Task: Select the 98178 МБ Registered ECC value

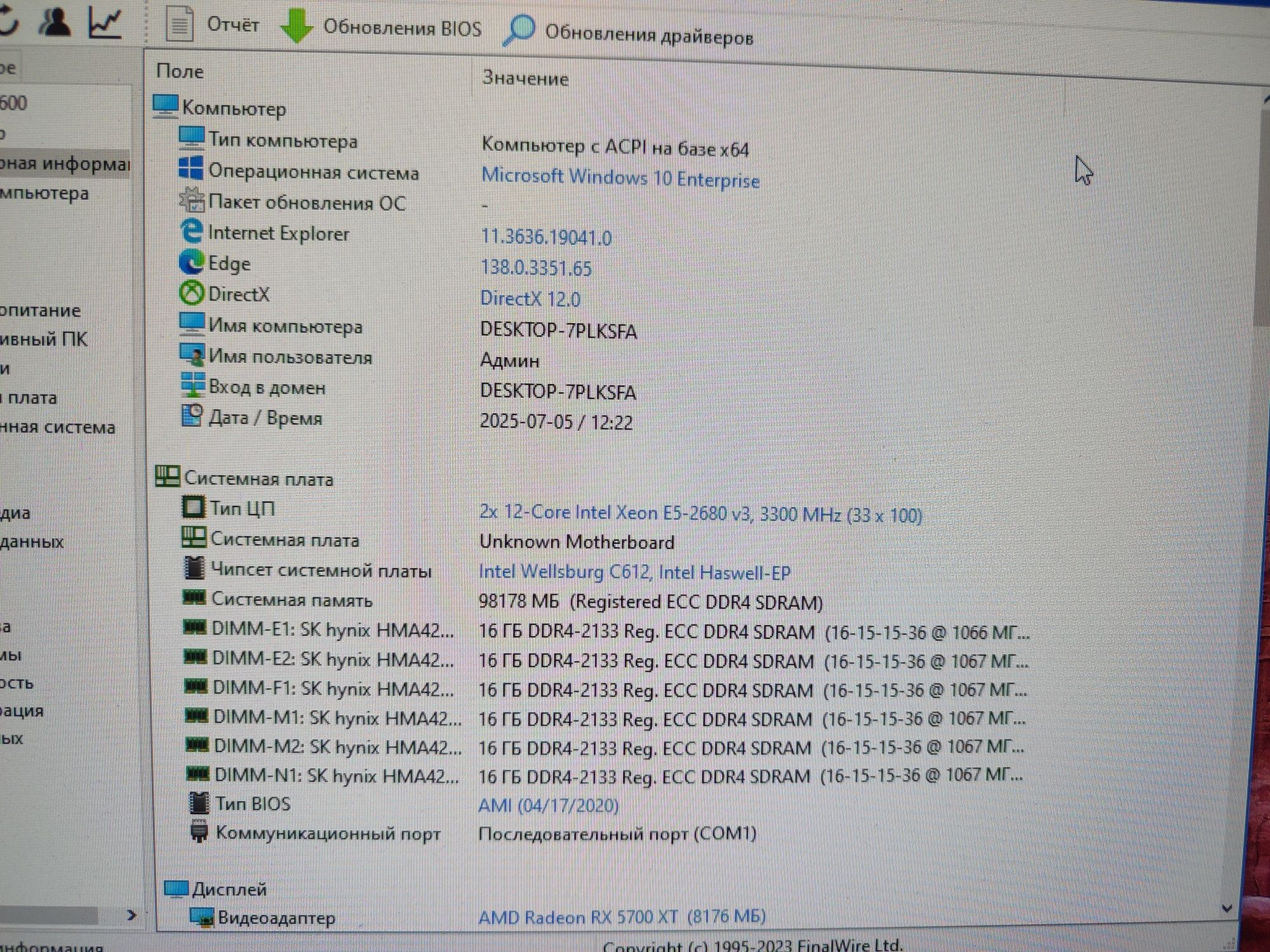Action: pos(651,602)
